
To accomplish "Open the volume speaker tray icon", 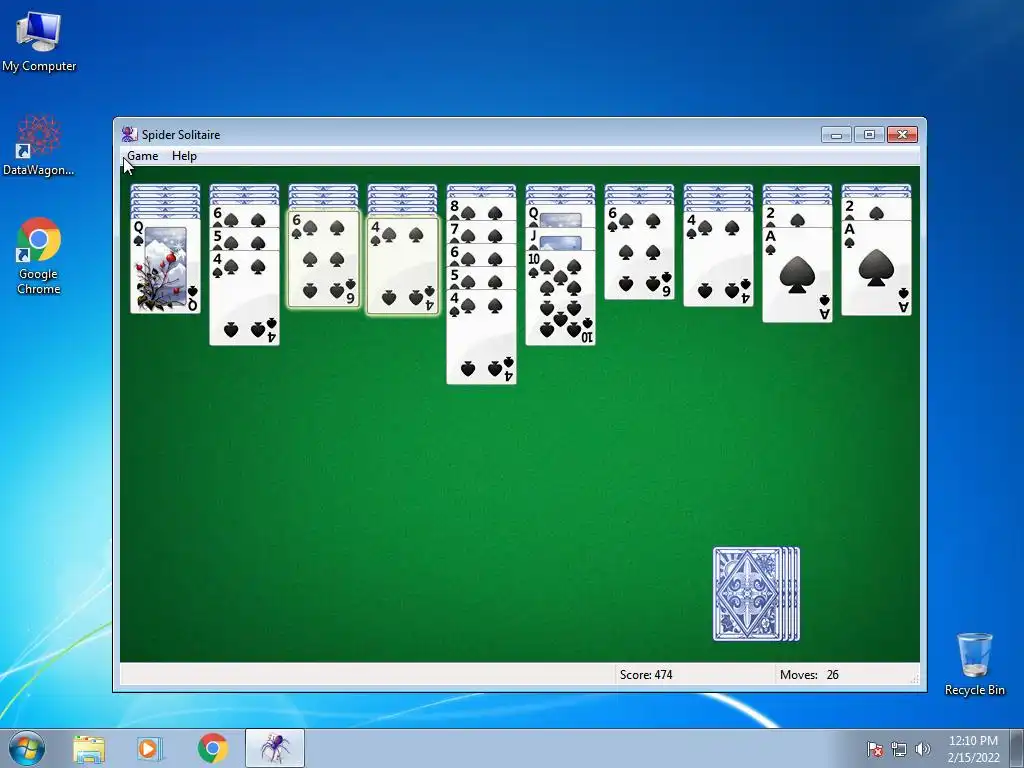I will [922, 749].
